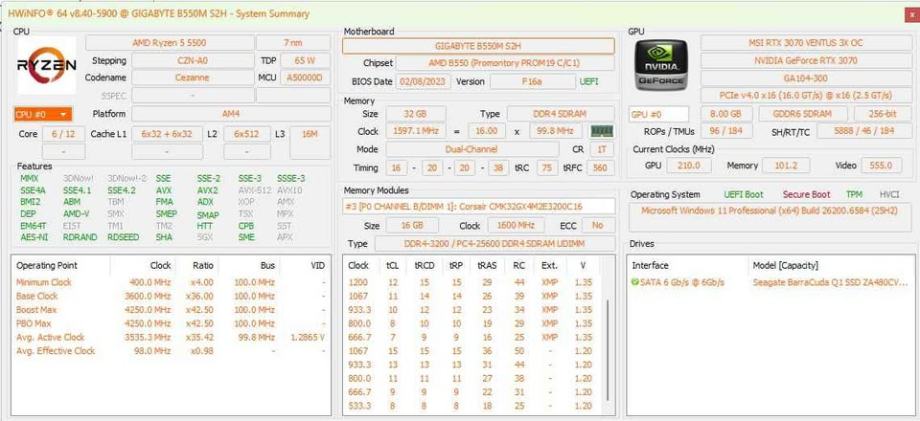Click the GA104-300 GPU chip field

[x=806, y=78]
